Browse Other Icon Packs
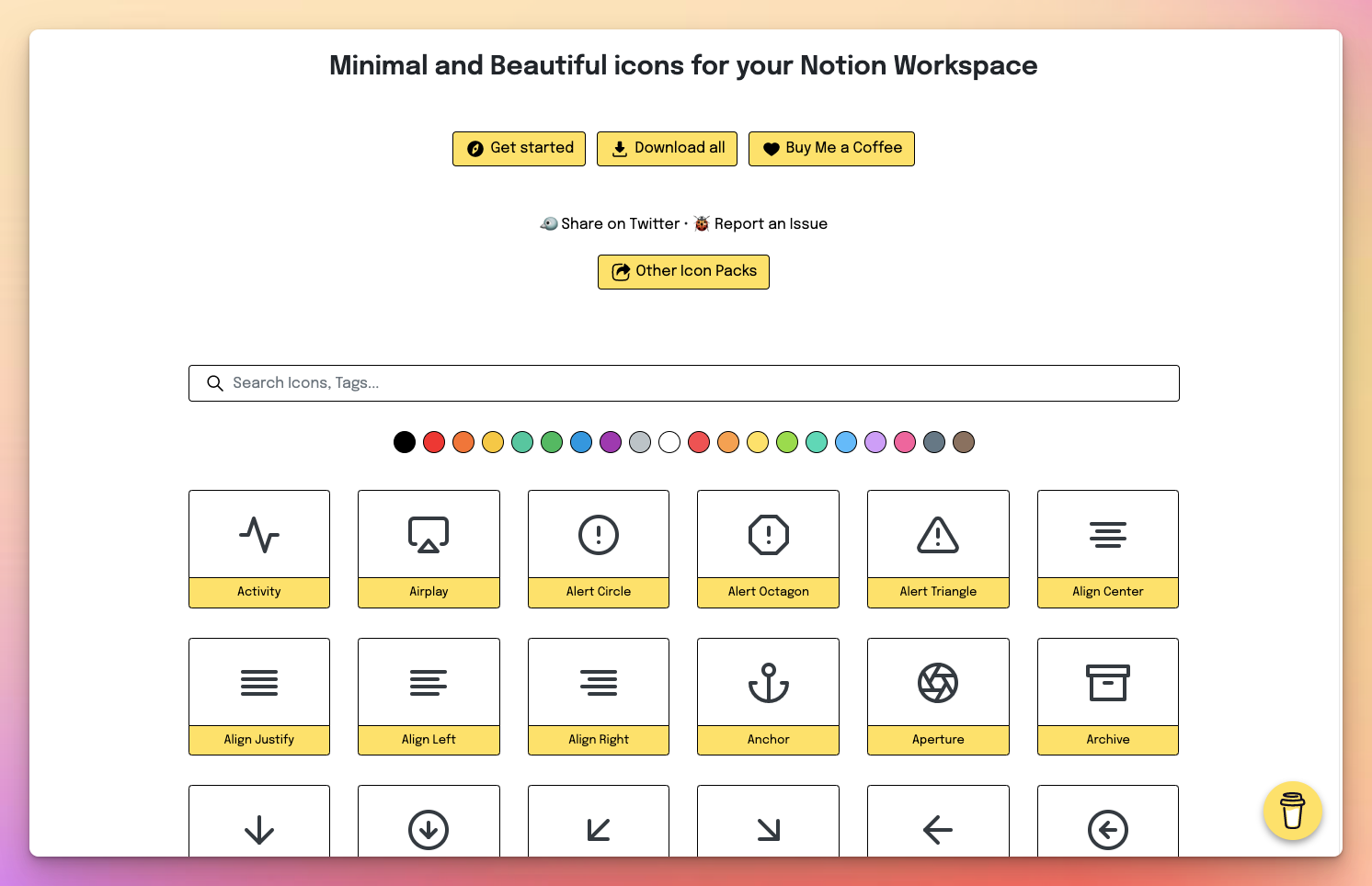This screenshot has width=1372, height=886. (x=683, y=272)
